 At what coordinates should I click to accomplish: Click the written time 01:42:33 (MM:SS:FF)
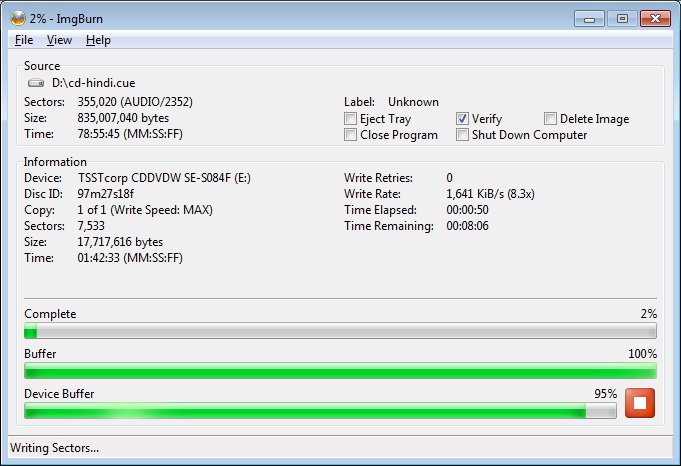(x=130, y=258)
